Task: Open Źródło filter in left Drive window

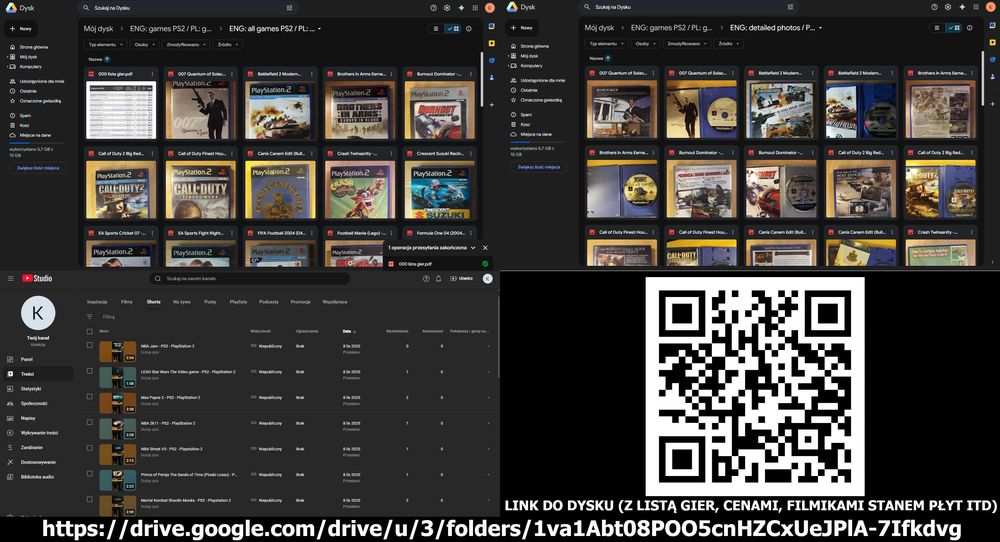Action: pyautogui.click(x=227, y=45)
